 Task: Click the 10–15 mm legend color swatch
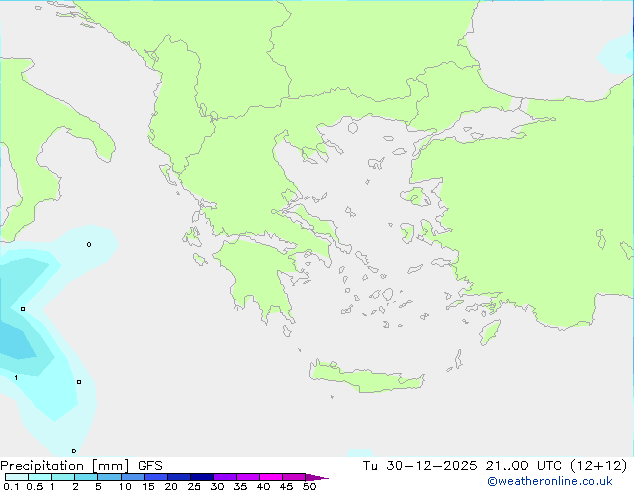(x=133, y=477)
